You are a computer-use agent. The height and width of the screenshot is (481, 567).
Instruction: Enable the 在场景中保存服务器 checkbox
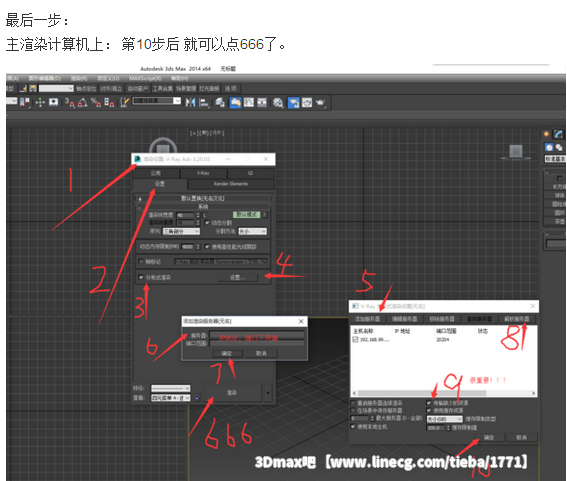[x=353, y=410]
